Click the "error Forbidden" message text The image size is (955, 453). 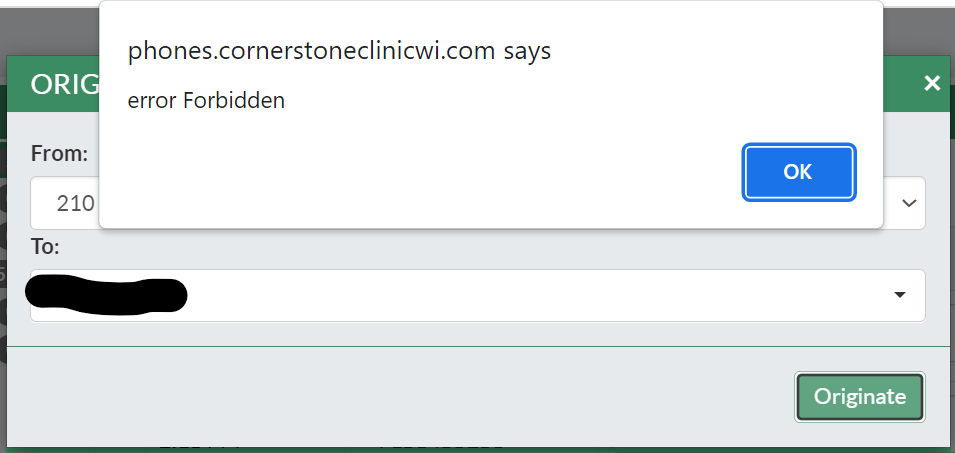[x=206, y=100]
